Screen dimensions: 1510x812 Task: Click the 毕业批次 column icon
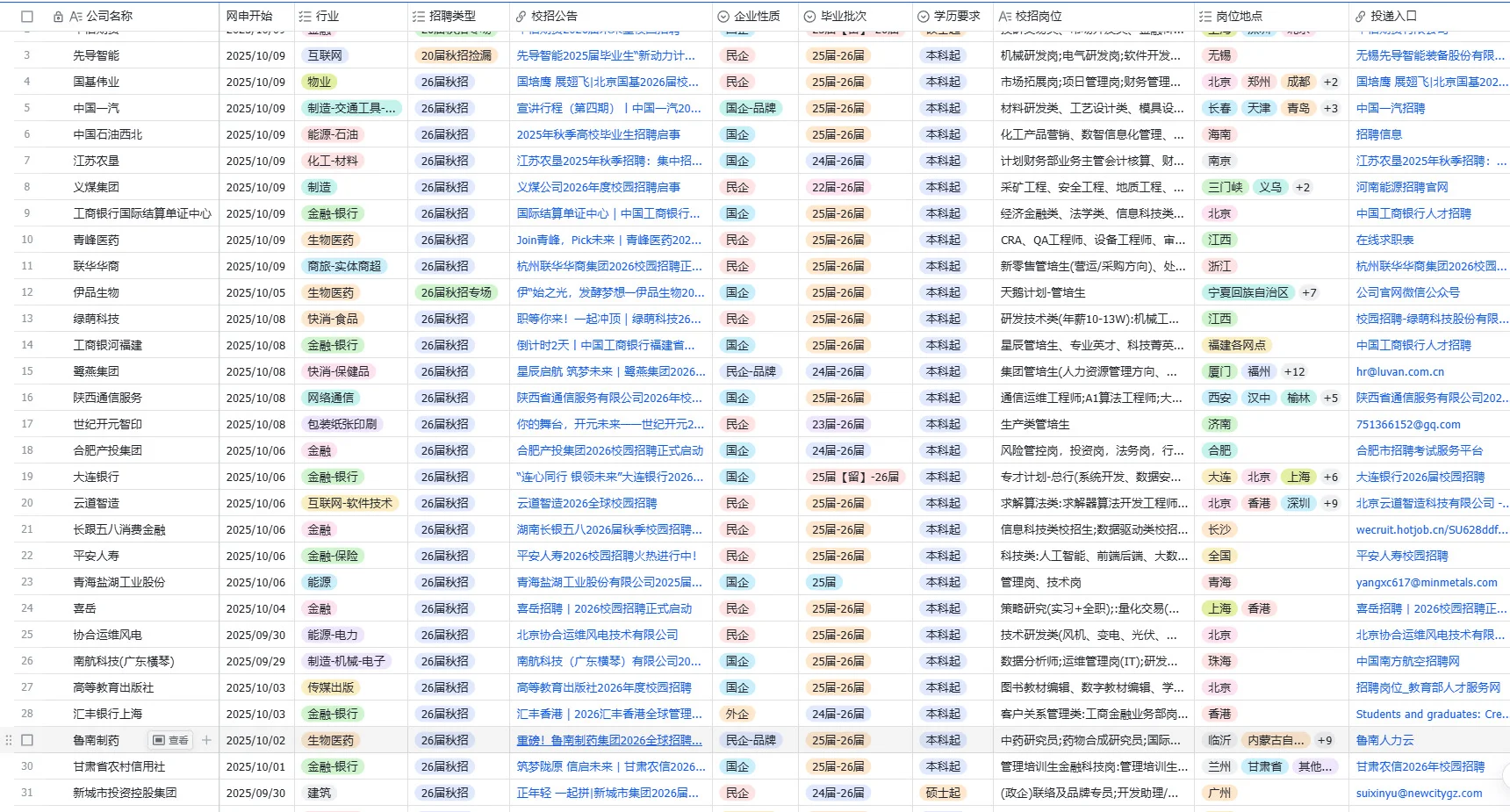(809, 16)
